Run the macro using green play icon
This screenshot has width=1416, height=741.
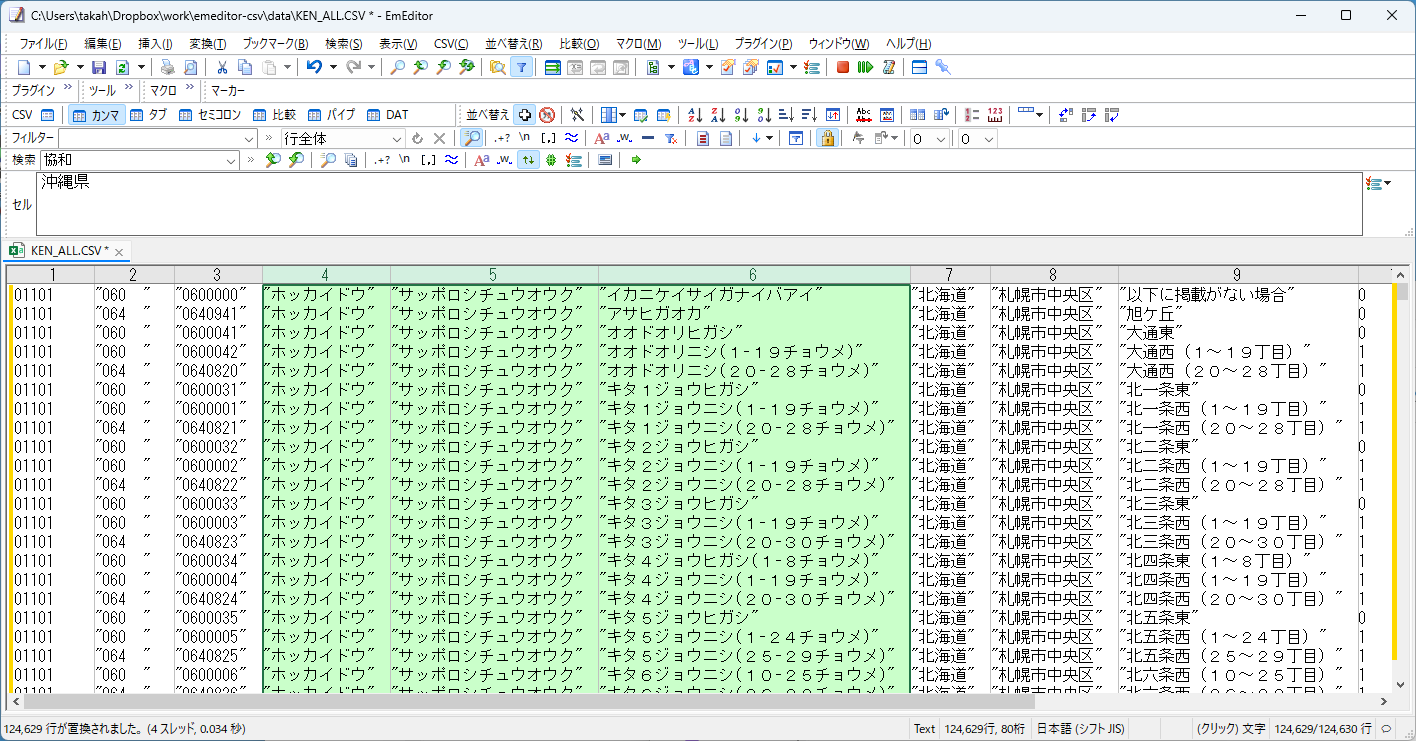tap(866, 67)
